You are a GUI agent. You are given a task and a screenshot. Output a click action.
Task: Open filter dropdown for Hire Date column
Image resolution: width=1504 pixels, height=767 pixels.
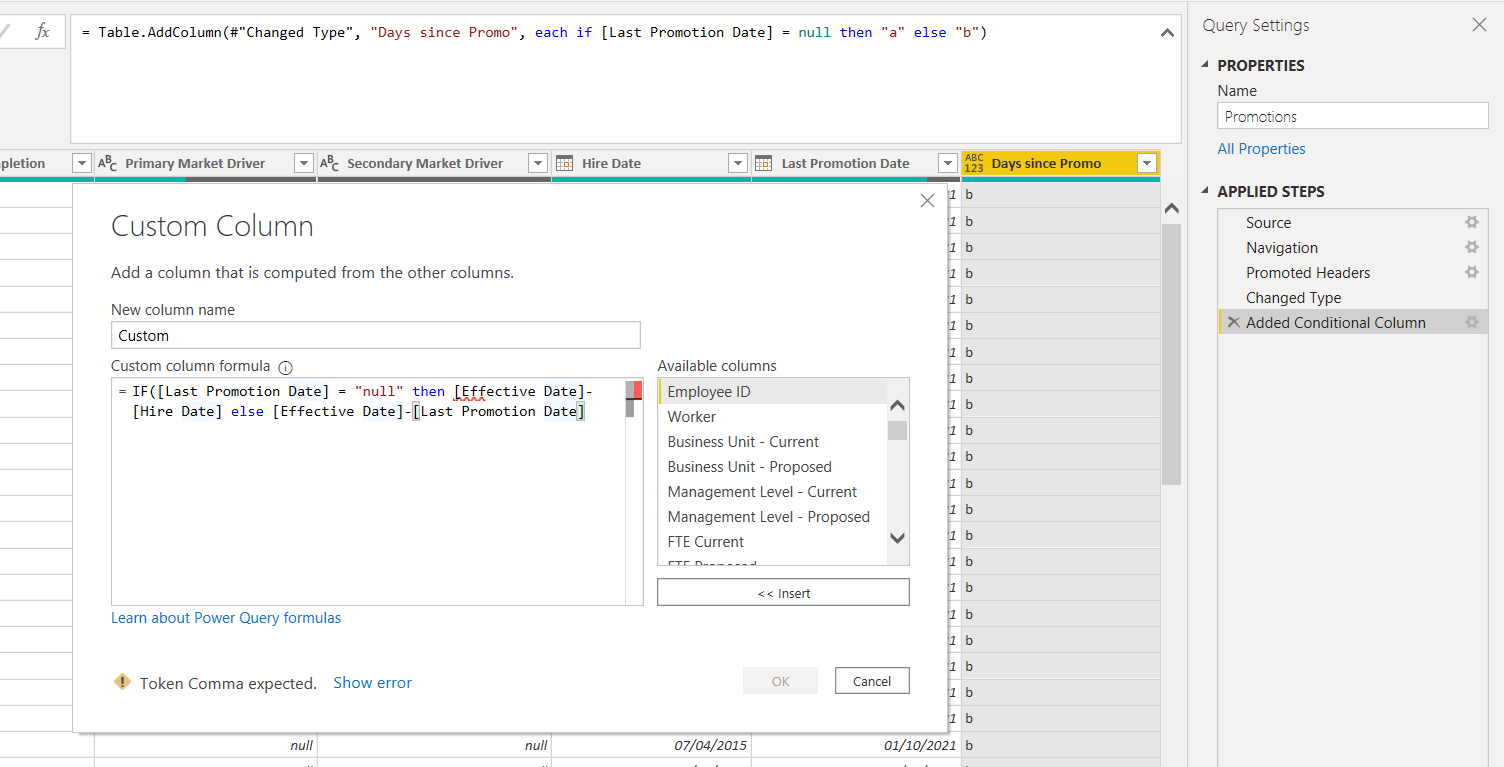pos(738,163)
